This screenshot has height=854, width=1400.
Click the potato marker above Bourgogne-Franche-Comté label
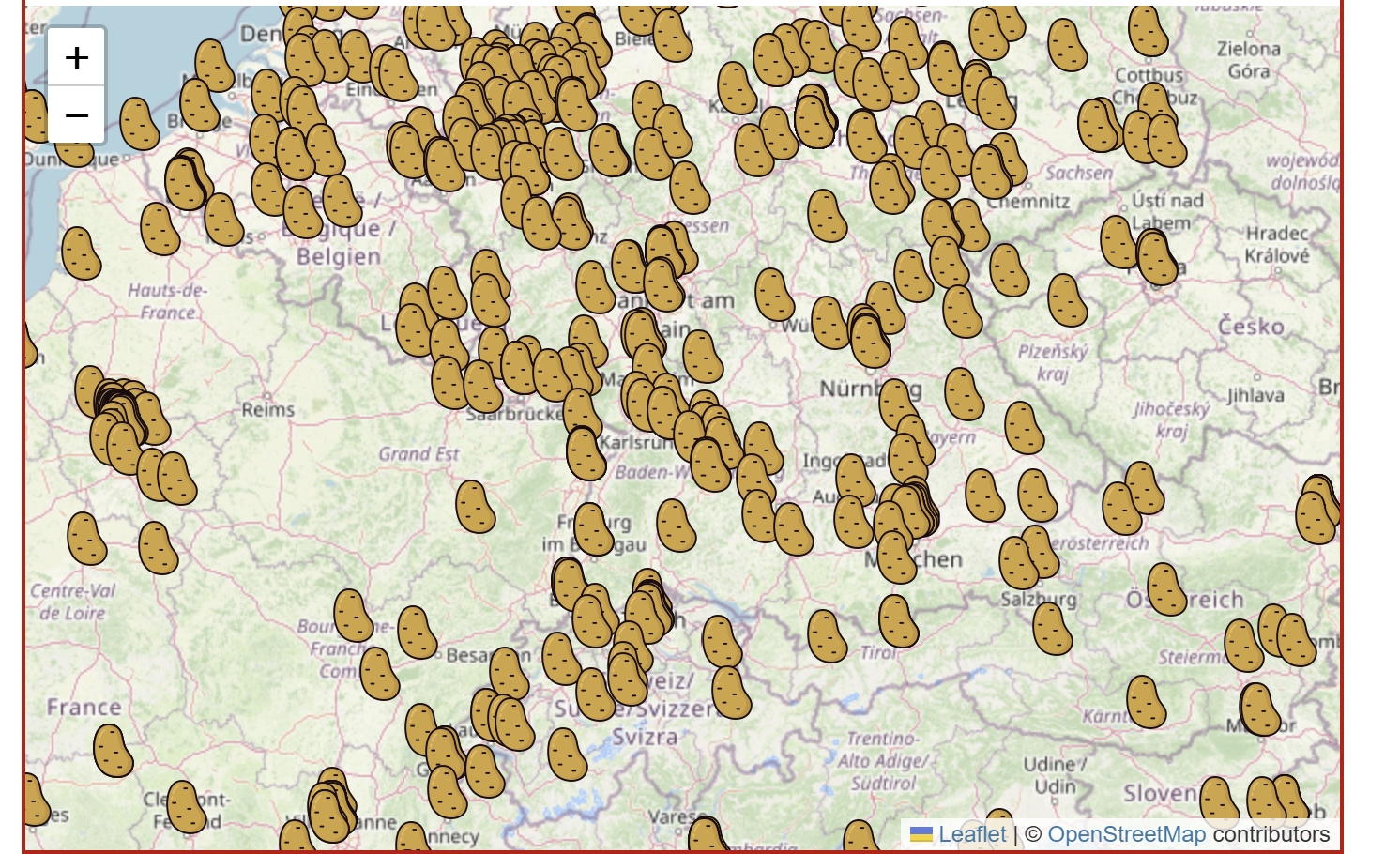(354, 616)
